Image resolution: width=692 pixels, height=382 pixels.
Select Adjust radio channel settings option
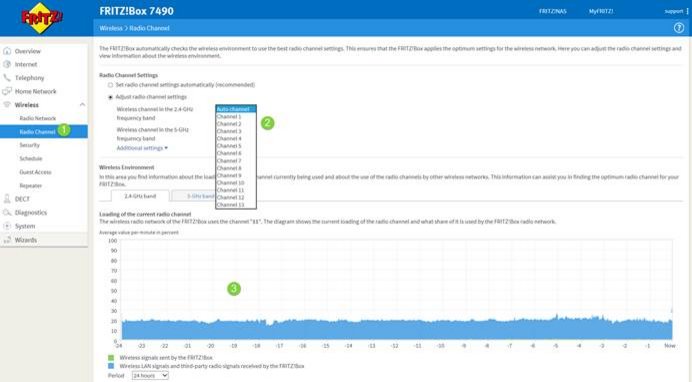pos(110,97)
